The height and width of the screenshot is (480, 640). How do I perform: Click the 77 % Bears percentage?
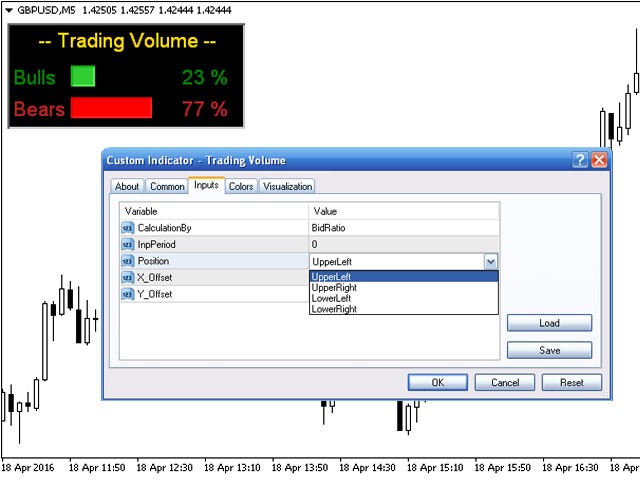[x=204, y=109]
